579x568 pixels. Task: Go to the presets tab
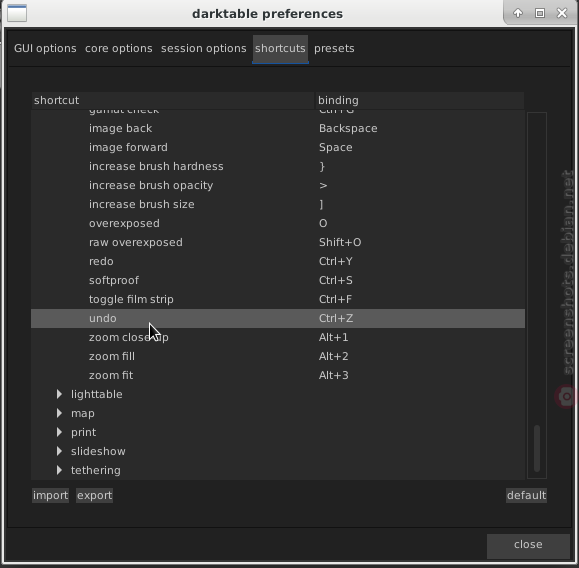334,48
